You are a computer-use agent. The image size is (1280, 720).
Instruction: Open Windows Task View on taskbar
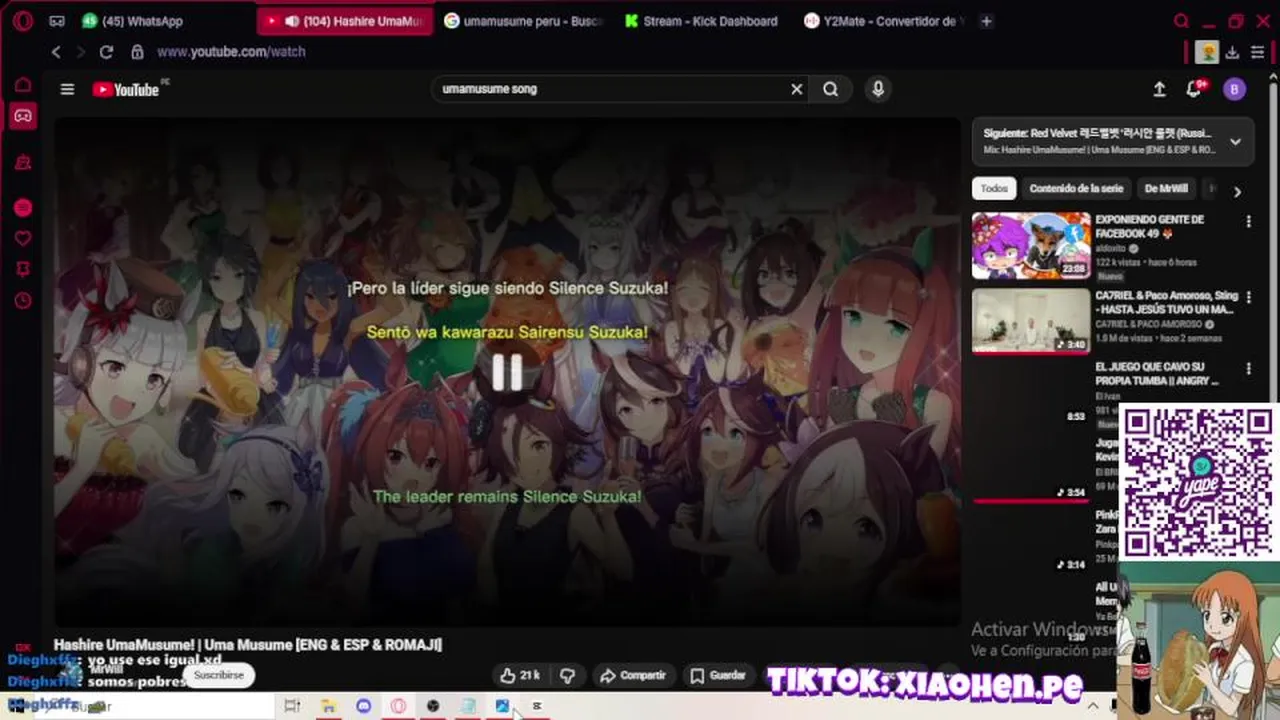[x=292, y=706]
